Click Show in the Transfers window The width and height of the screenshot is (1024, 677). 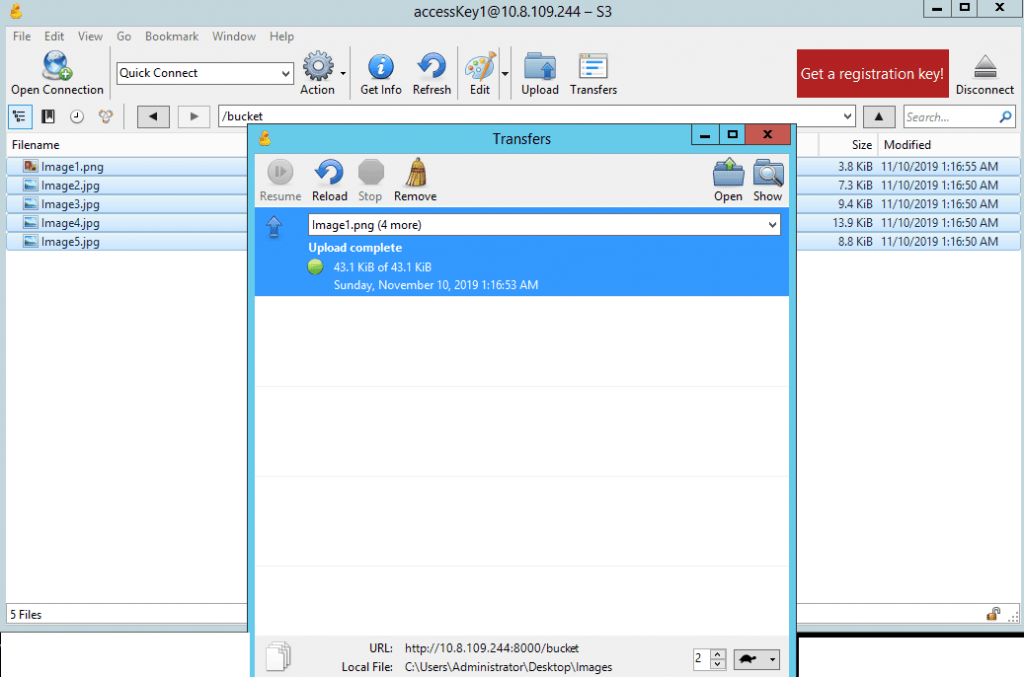[x=767, y=173]
